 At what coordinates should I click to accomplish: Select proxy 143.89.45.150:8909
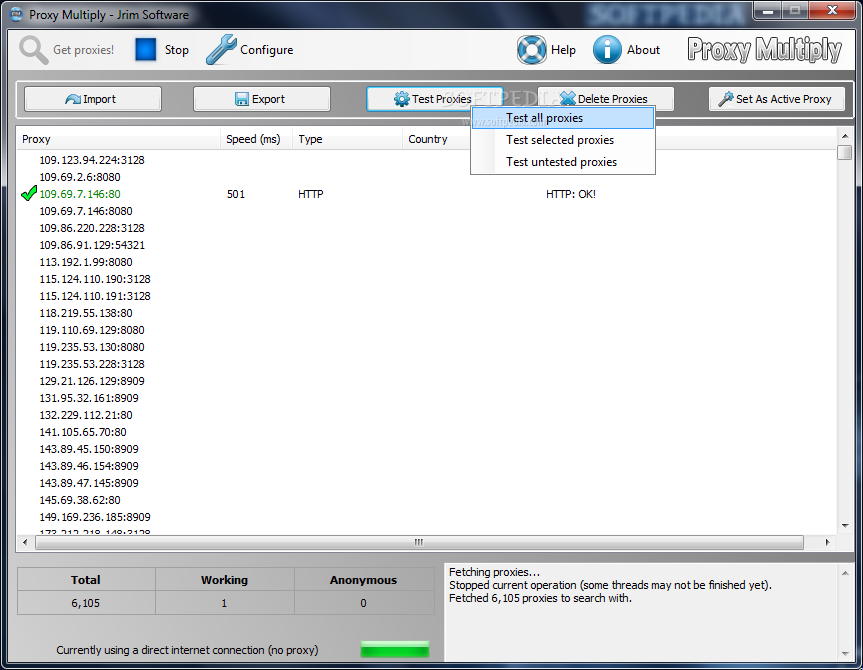coord(89,449)
